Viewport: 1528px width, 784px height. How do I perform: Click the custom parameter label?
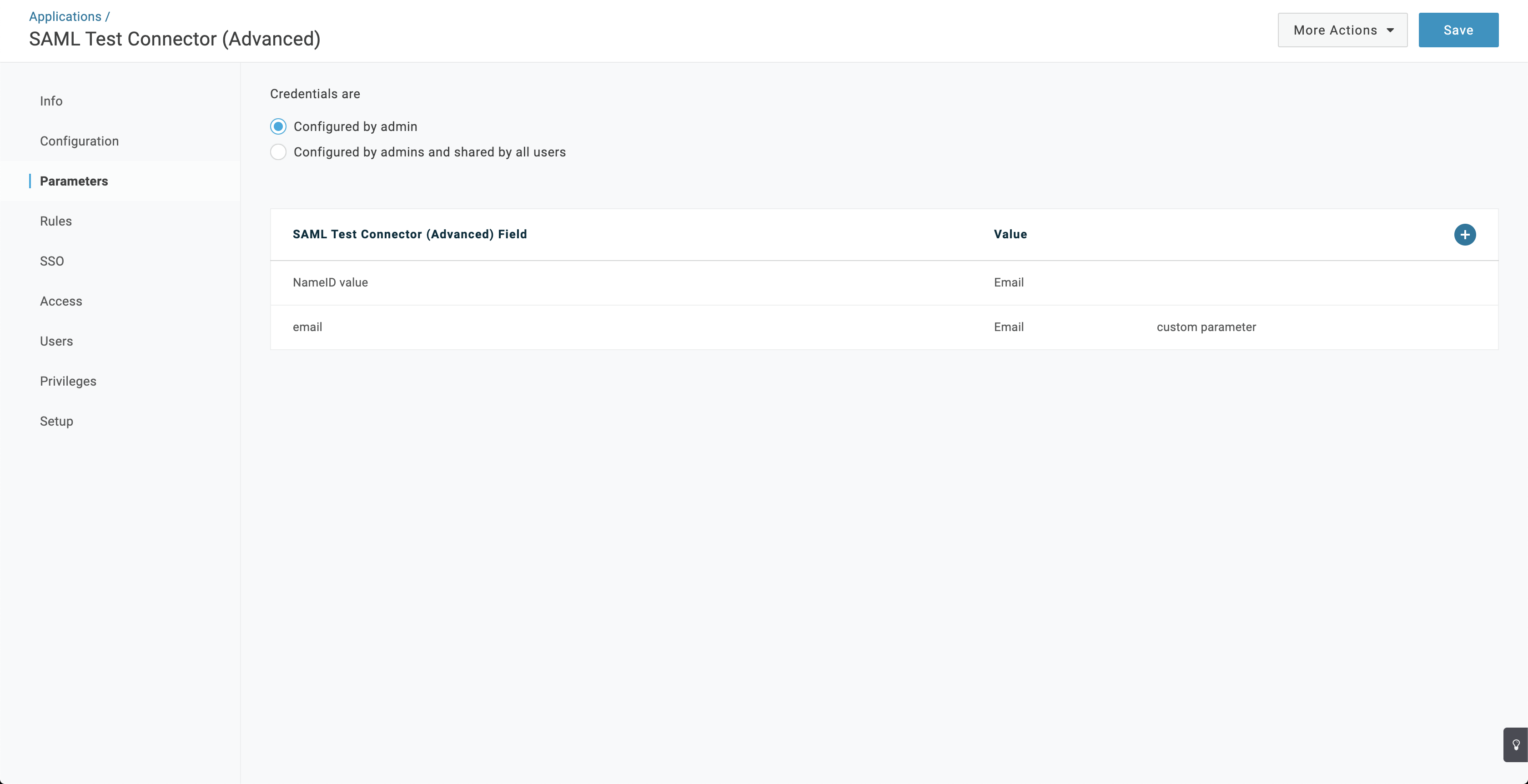click(x=1206, y=327)
